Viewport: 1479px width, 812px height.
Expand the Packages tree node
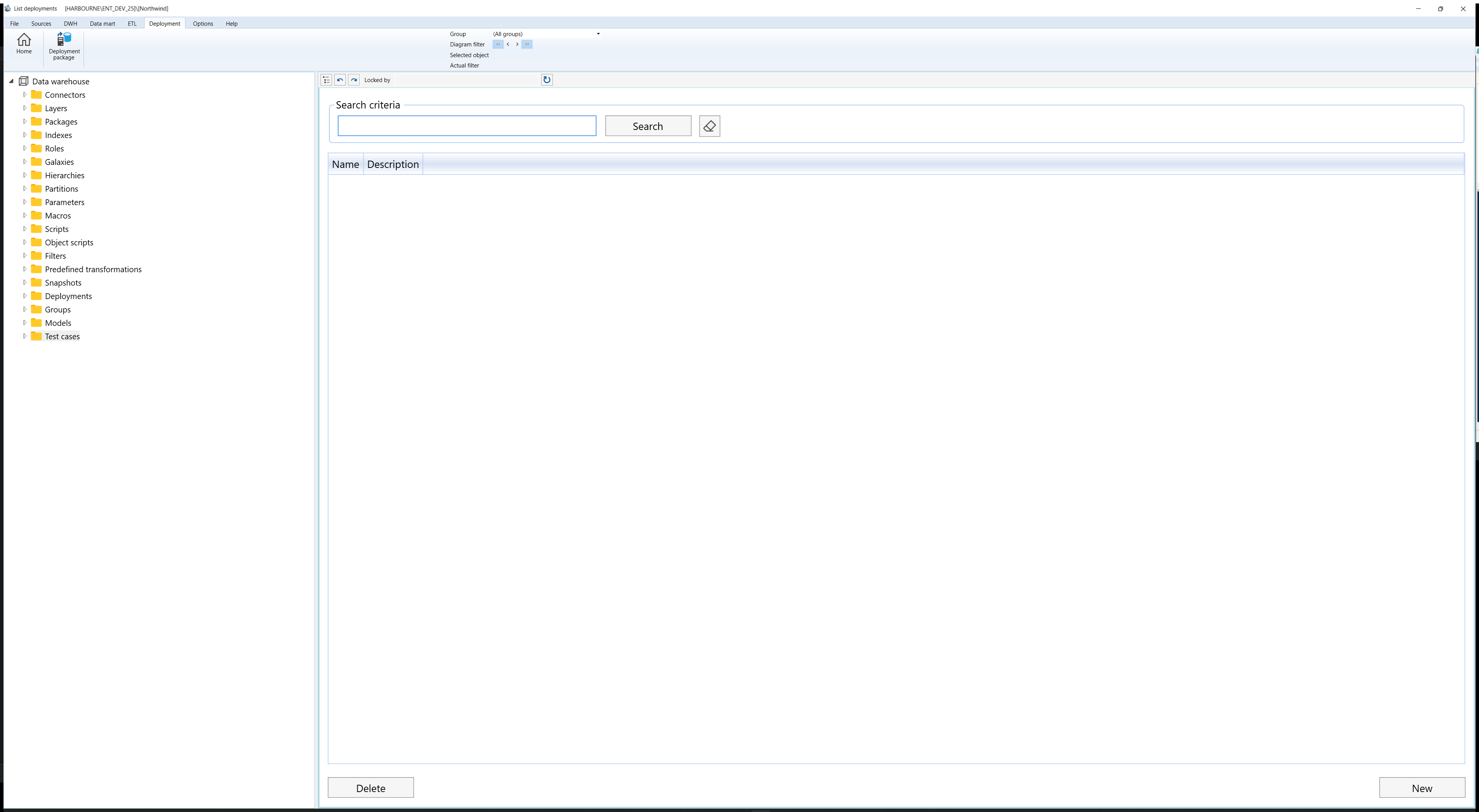pyautogui.click(x=25, y=121)
